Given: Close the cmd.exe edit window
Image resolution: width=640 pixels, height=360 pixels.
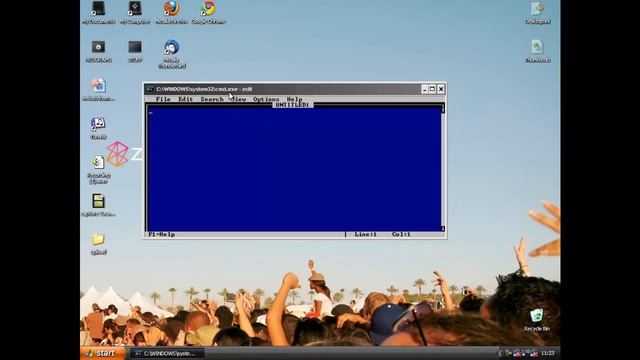Looking at the screenshot, I should coord(441,89).
